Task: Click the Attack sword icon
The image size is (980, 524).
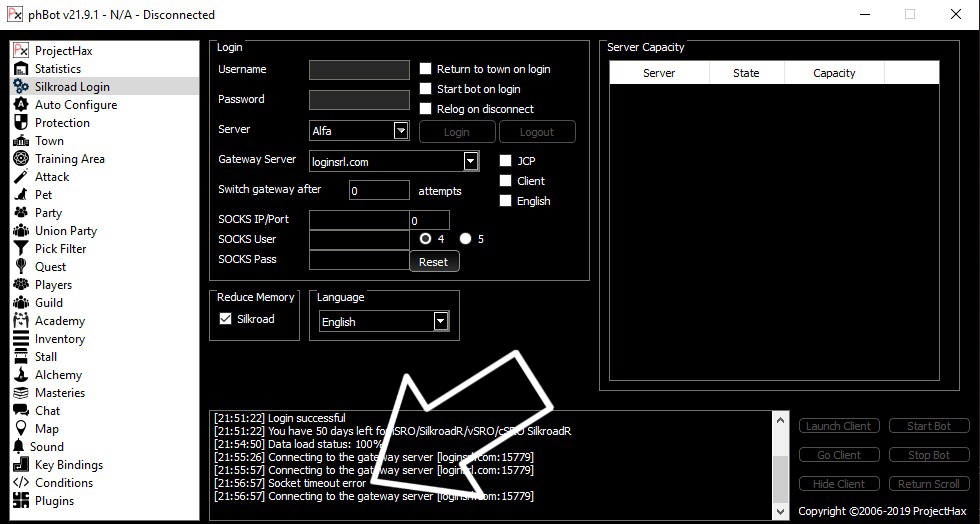Action: (21, 177)
